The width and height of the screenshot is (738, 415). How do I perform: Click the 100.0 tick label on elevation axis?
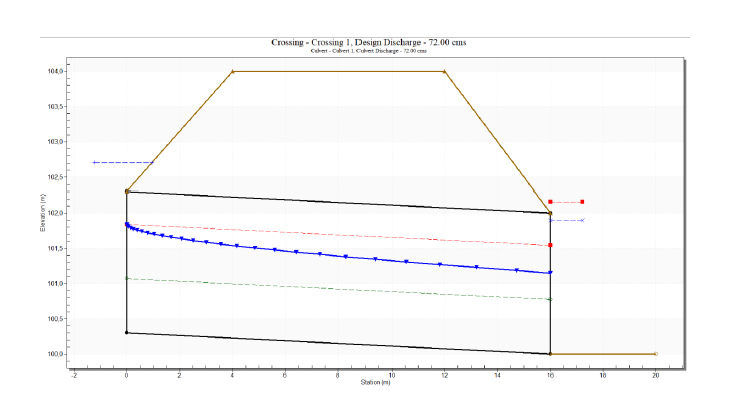54,354
